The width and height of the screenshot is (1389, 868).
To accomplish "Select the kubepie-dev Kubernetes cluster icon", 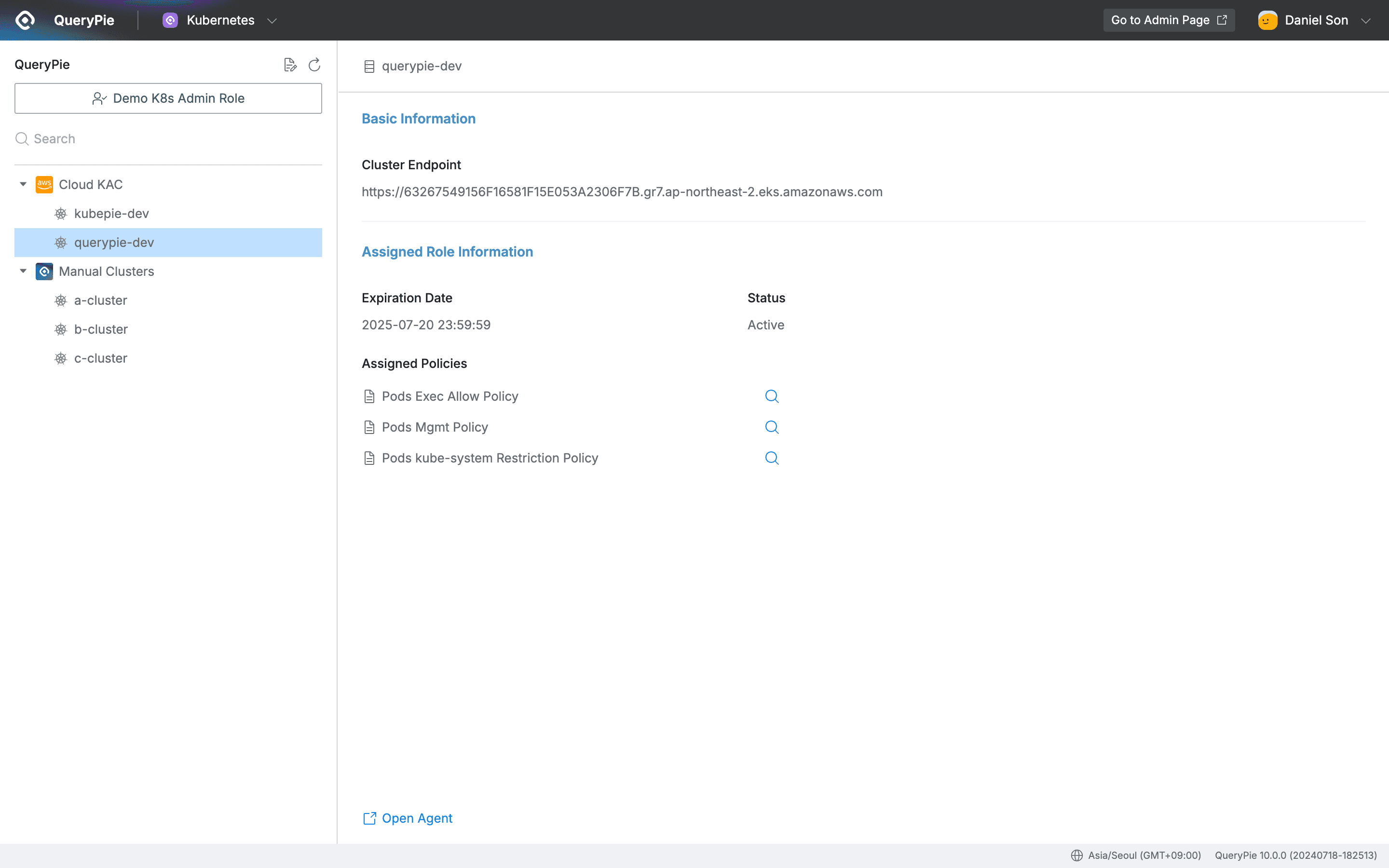I will (61, 214).
